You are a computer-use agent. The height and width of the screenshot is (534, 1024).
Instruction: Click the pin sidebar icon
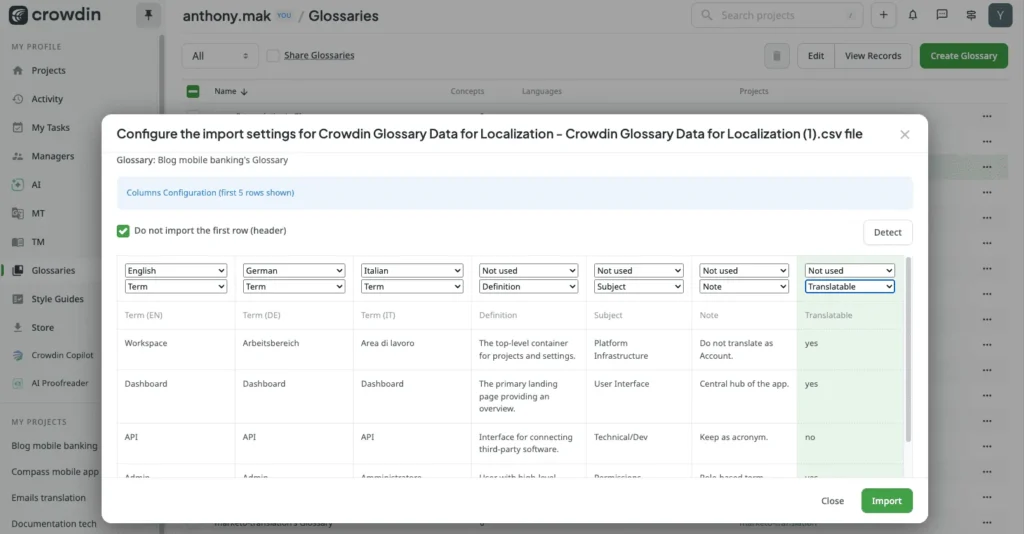pyautogui.click(x=148, y=15)
